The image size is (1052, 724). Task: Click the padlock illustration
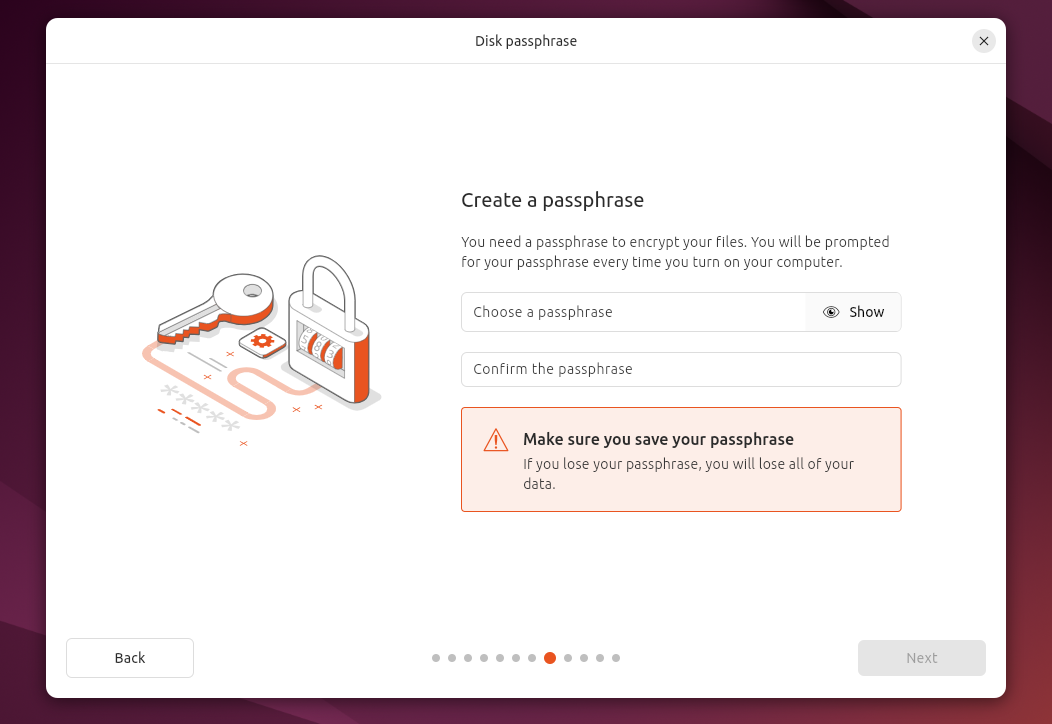330,335
